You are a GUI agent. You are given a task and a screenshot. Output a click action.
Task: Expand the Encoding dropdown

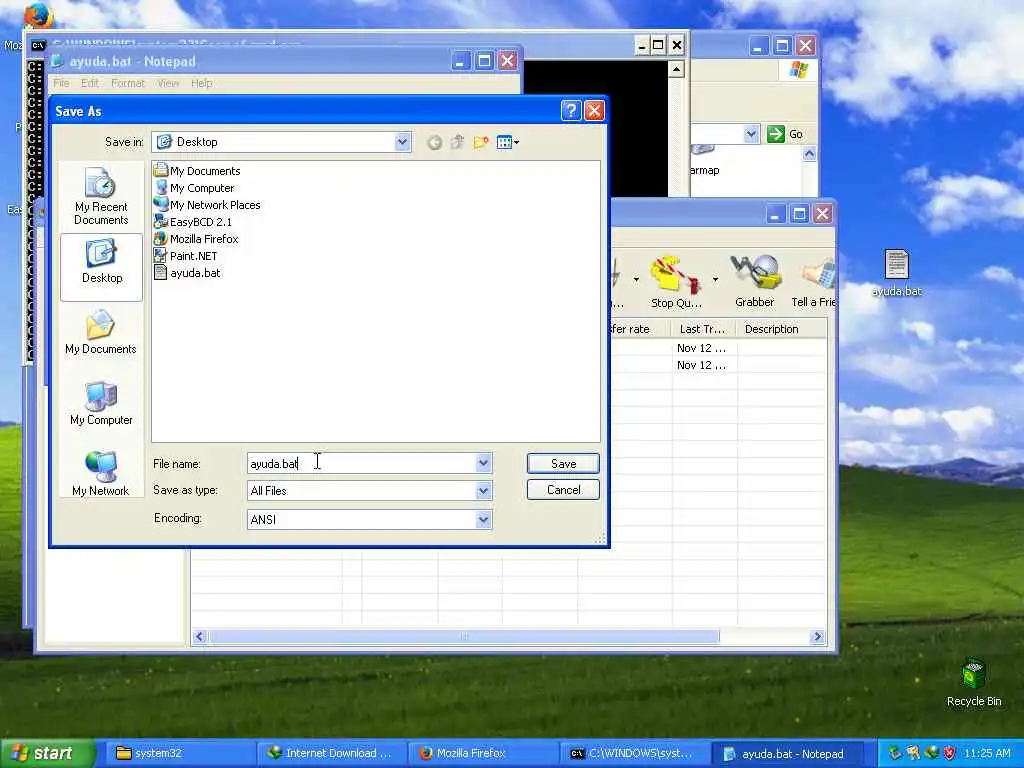(483, 519)
